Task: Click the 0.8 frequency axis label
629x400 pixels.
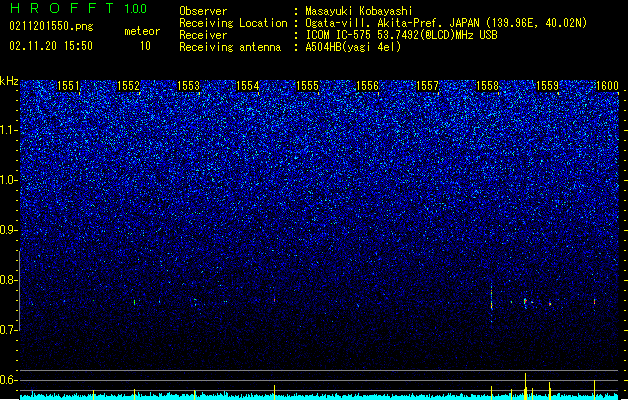Action: (9, 280)
